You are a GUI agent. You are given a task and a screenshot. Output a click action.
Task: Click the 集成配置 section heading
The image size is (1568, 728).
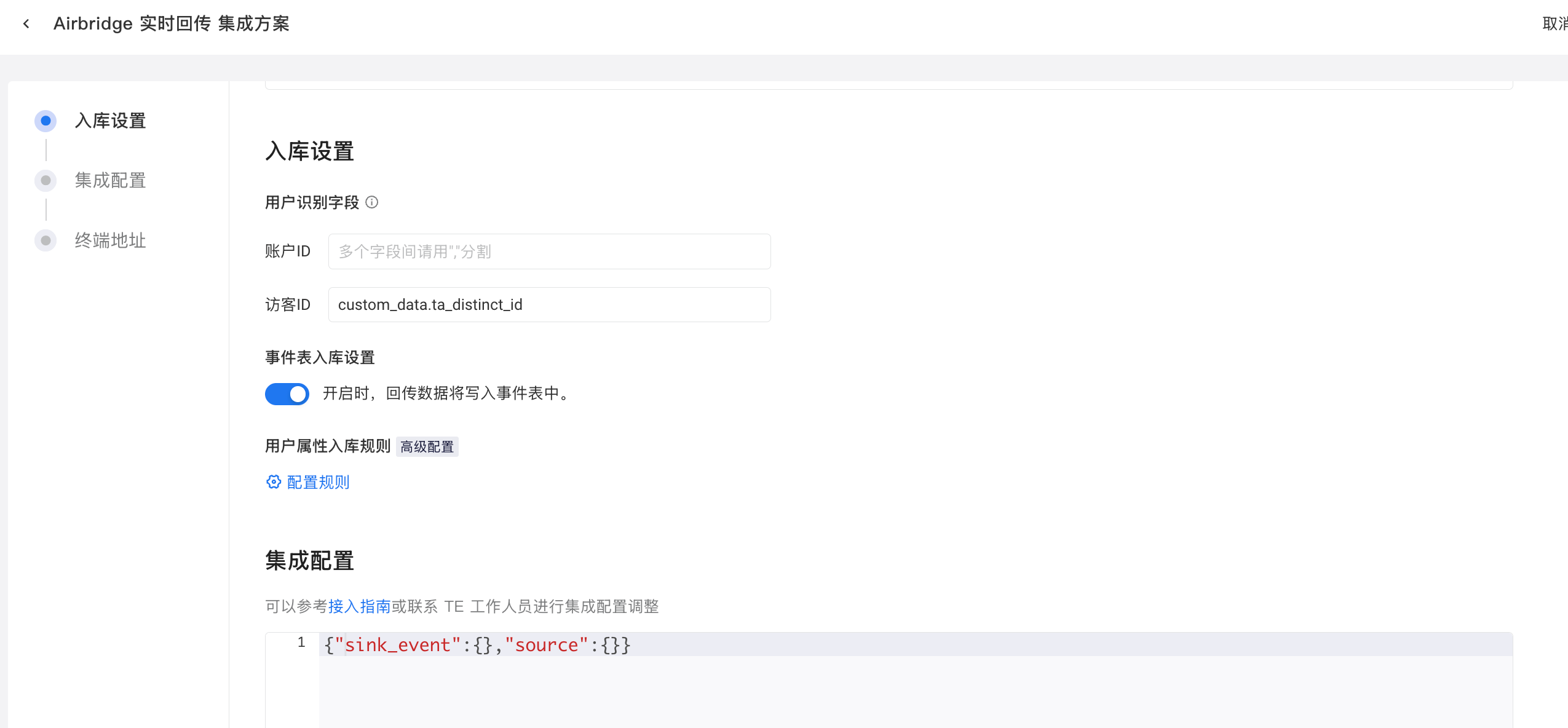[x=309, y=561]
